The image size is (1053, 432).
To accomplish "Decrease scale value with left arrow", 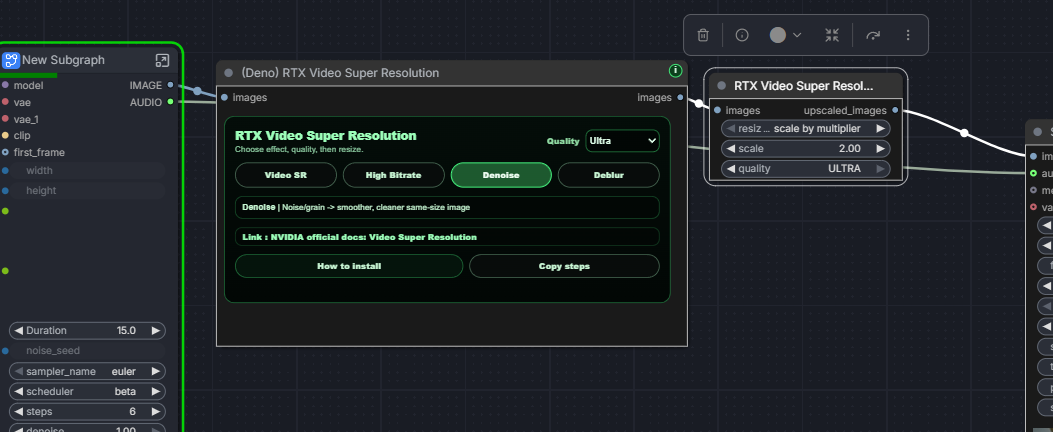I will [730, 148].
